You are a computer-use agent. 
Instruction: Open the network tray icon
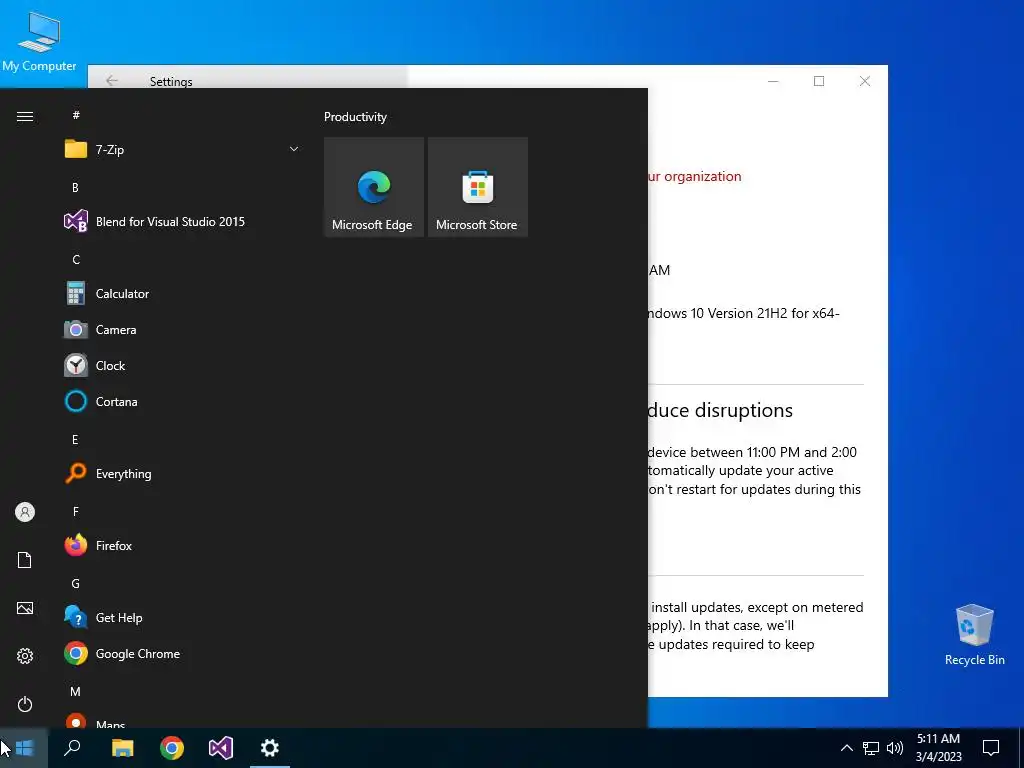pyautogui.click(x=871, y=748)
